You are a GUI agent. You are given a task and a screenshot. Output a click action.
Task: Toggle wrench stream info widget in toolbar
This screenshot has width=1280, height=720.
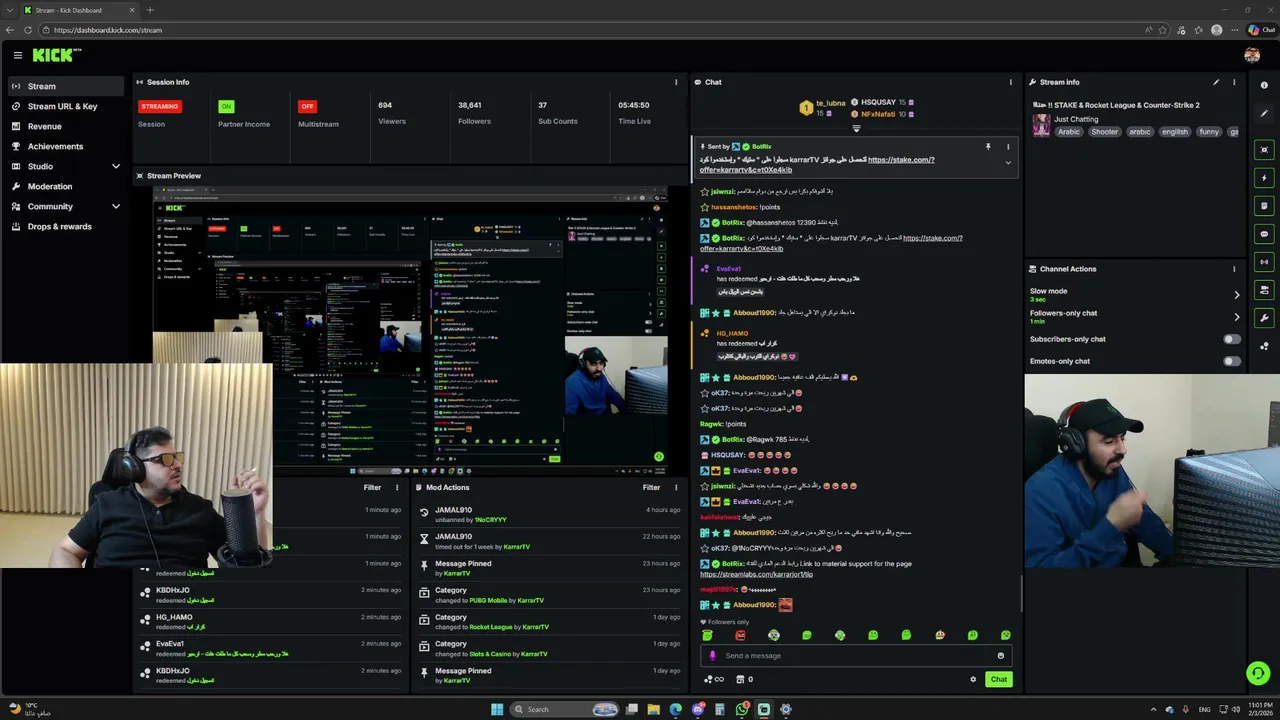[x=1264, y=318]
